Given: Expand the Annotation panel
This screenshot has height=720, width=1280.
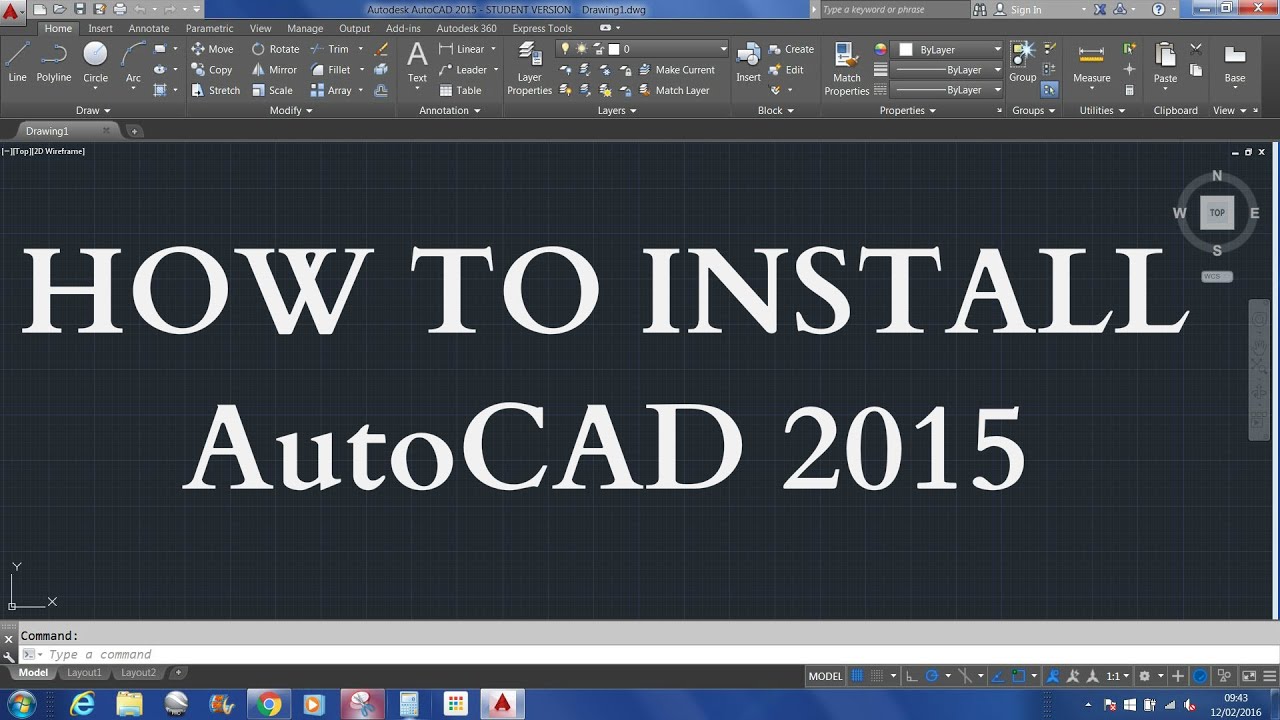Looking at the screenshot, I should (449, 111).
